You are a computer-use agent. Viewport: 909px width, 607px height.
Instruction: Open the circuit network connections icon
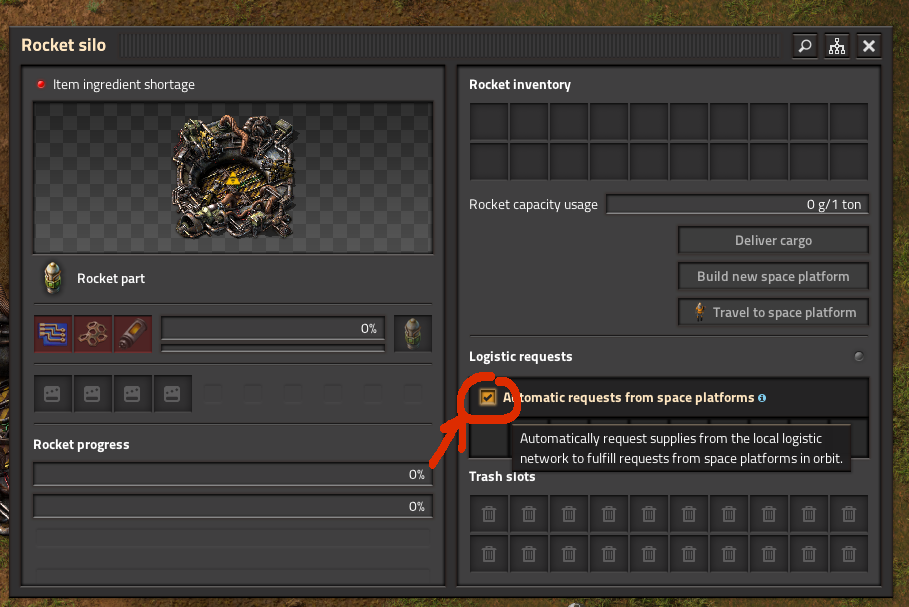tap(837, 46)
